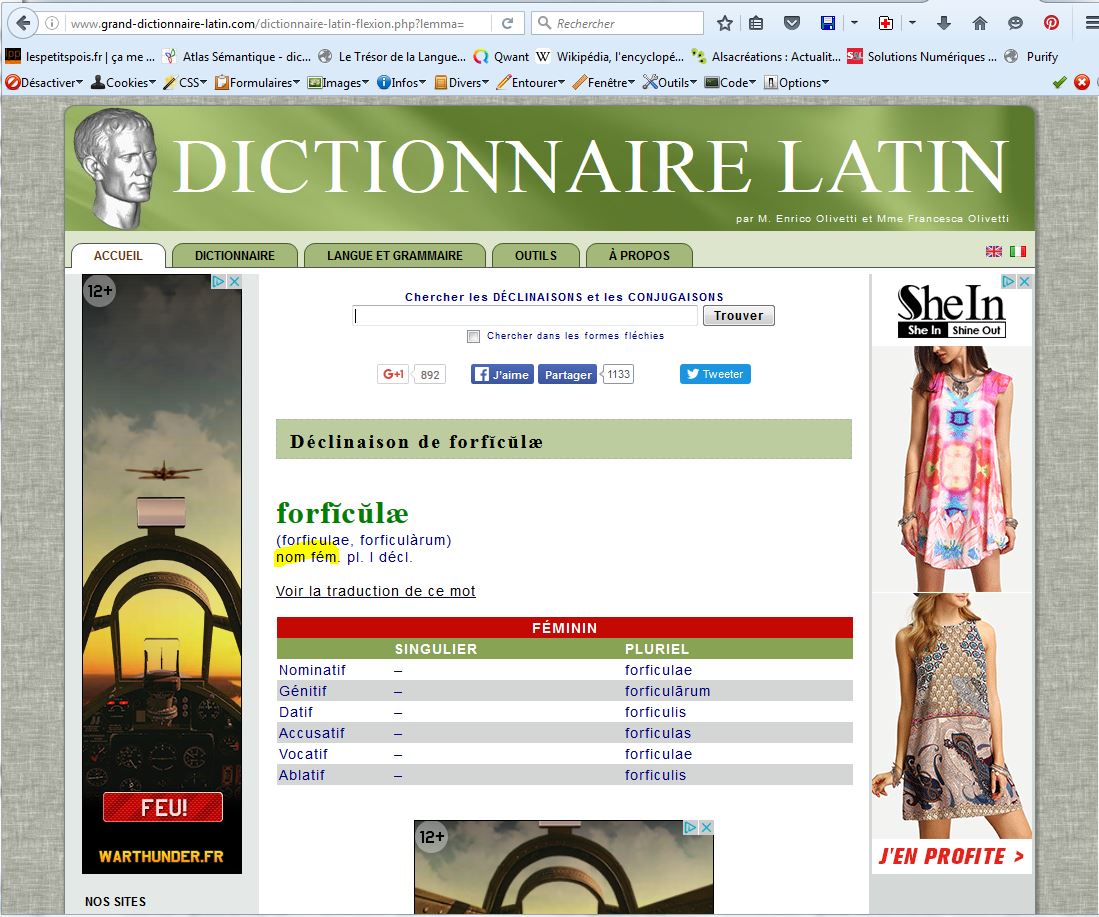This screenshot has height=917, width=1099.
Task: Click the Tweeter share button
Action: pos(715,374)
